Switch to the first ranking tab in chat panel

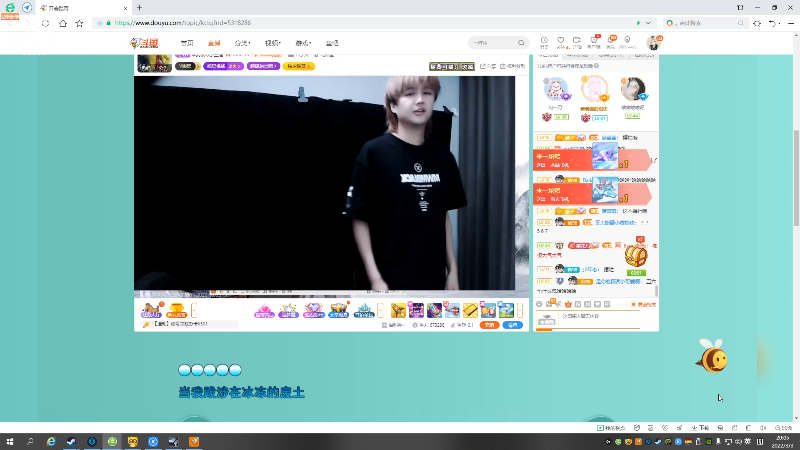click(x=548, y=55)
